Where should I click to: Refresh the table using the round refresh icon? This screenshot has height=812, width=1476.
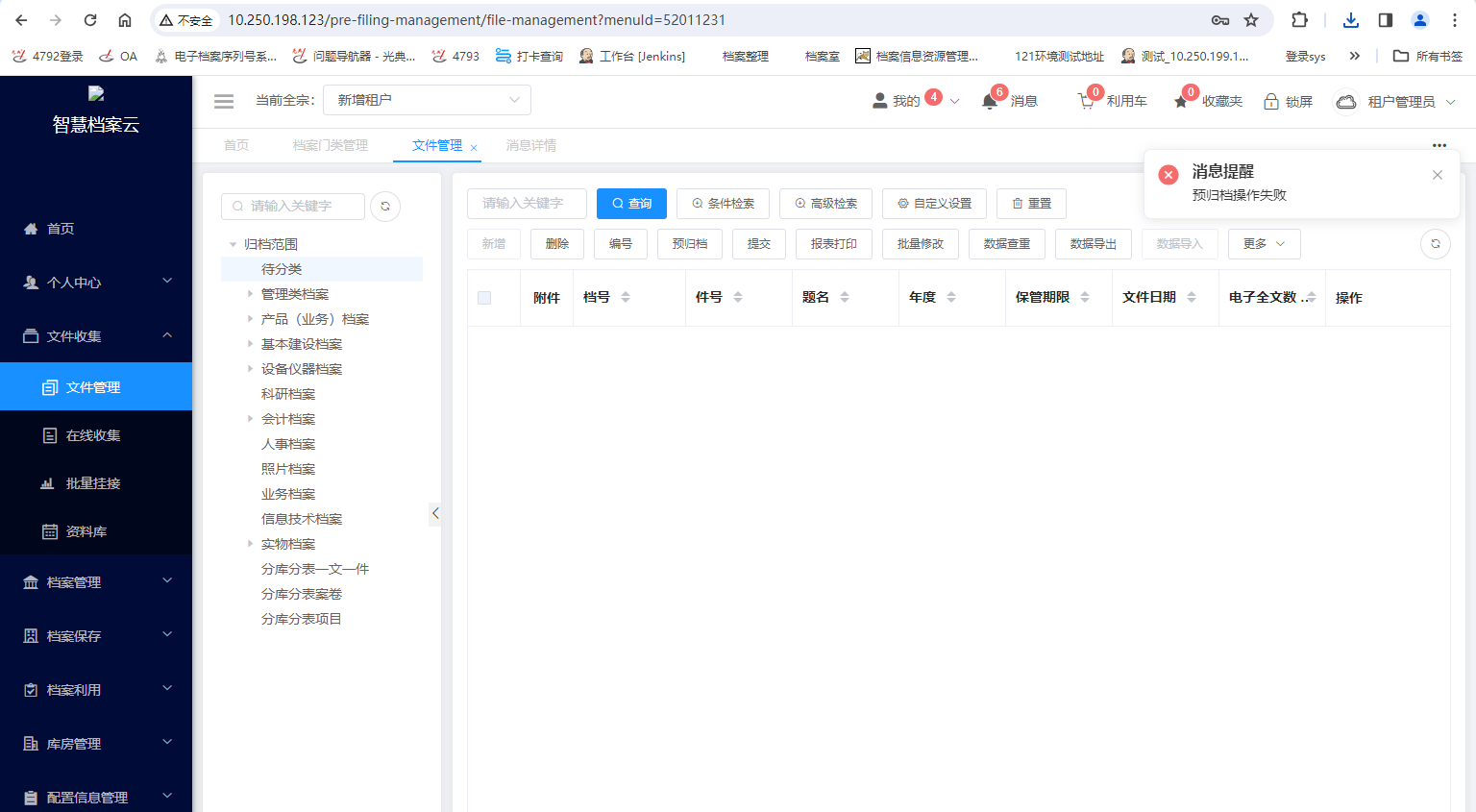coord(1435,244)
